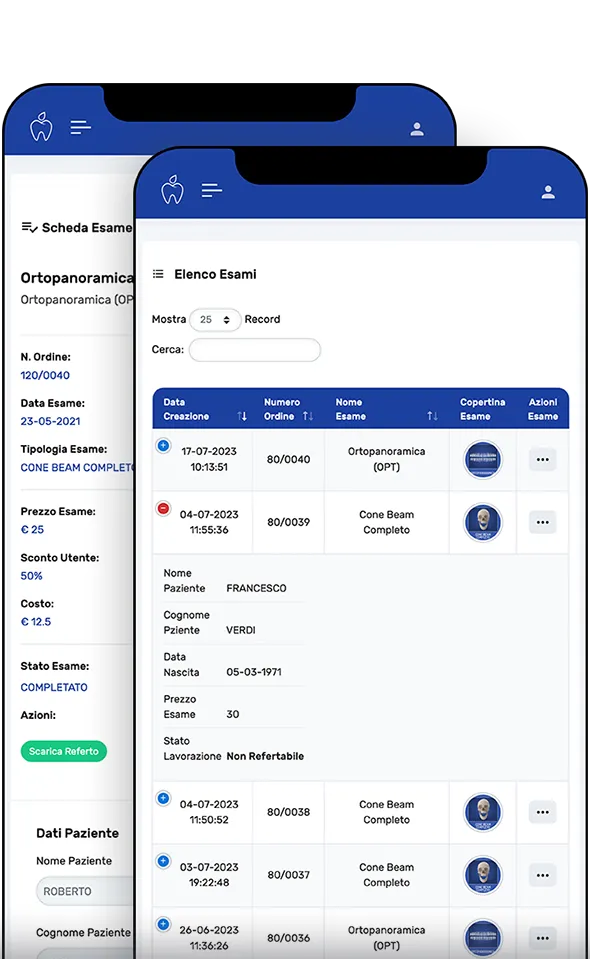
Task: Expand details of the 17-07-2023 exam row
Action: pos(163,445)
